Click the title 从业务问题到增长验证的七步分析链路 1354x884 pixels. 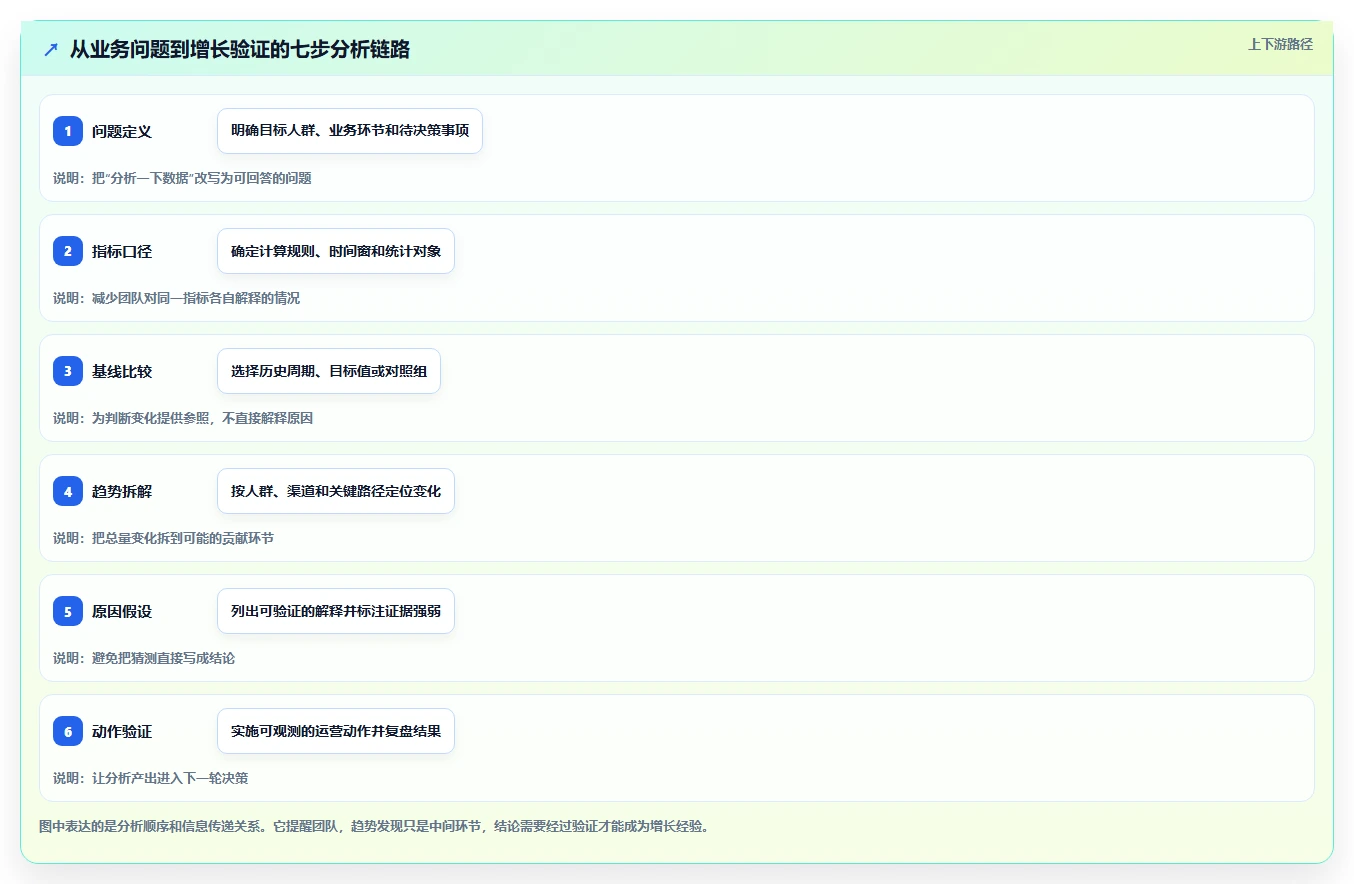pyautogui.click(x=240, y=49)
